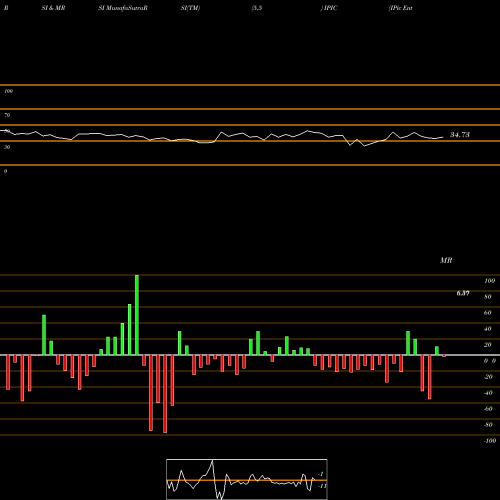Click the MR axis label 80
500x500 pixels.
[488, 297]
